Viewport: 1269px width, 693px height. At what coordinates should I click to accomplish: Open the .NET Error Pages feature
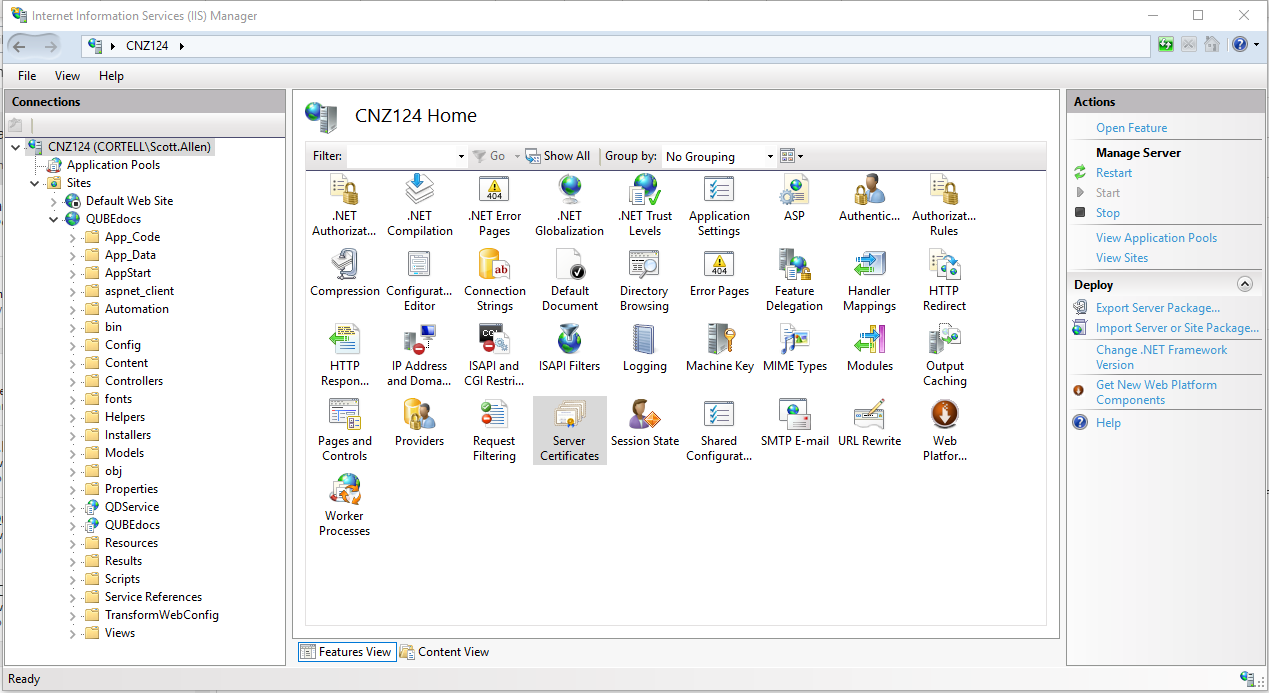(494, 204)
